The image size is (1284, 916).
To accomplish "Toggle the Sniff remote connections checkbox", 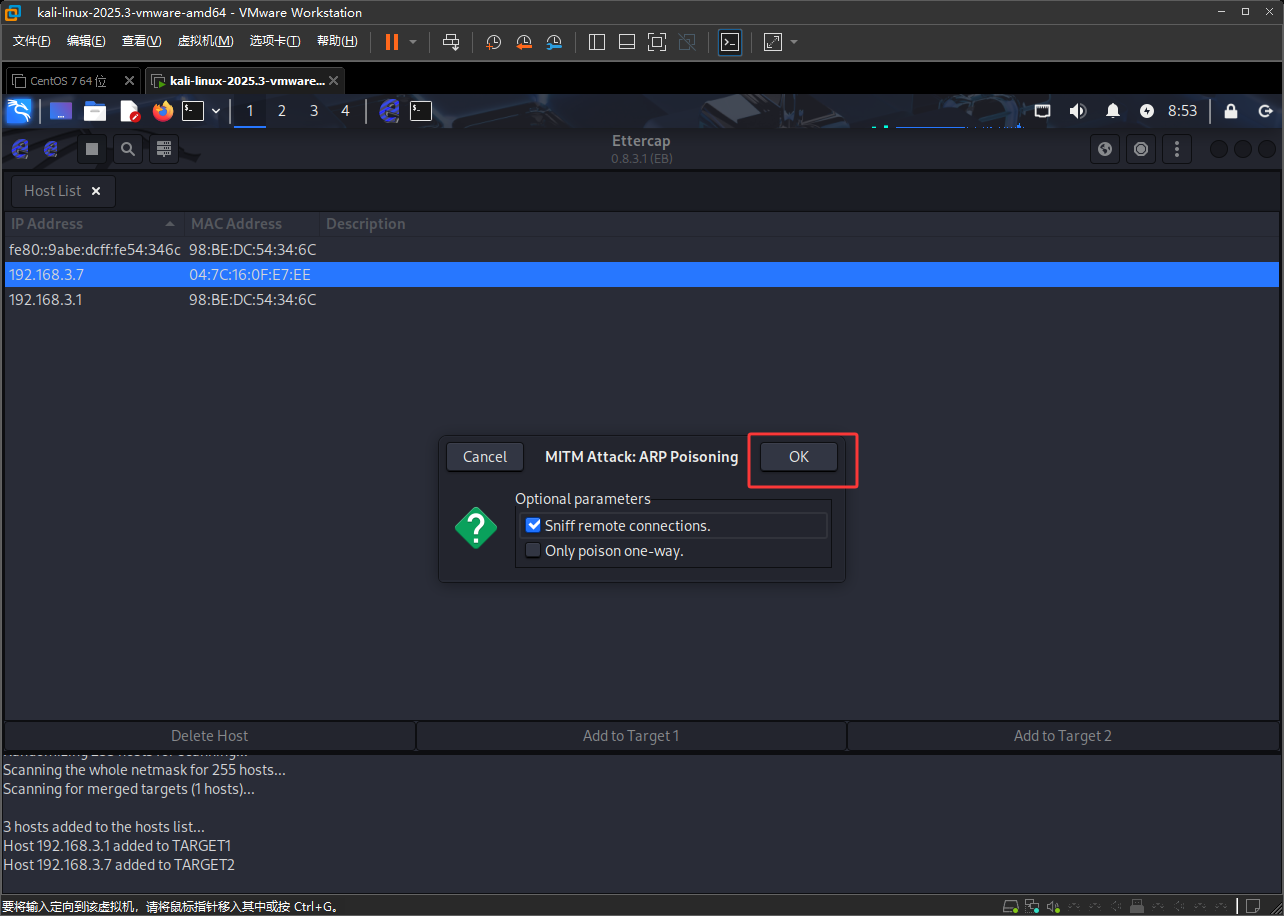I will [533, 525].
